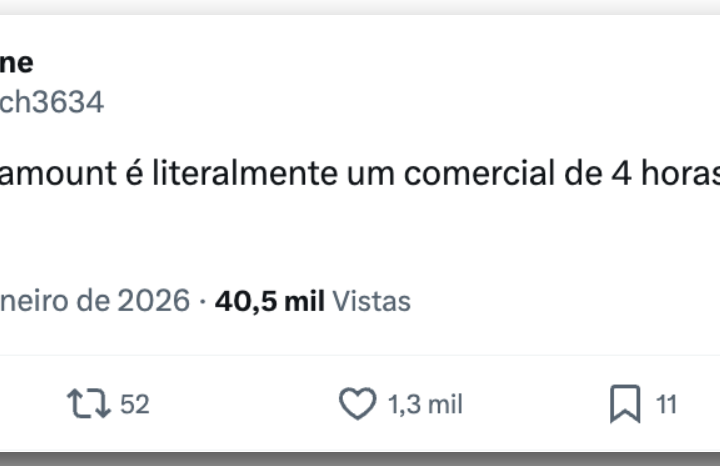Click the repost arrows icon

coord(88,404)
